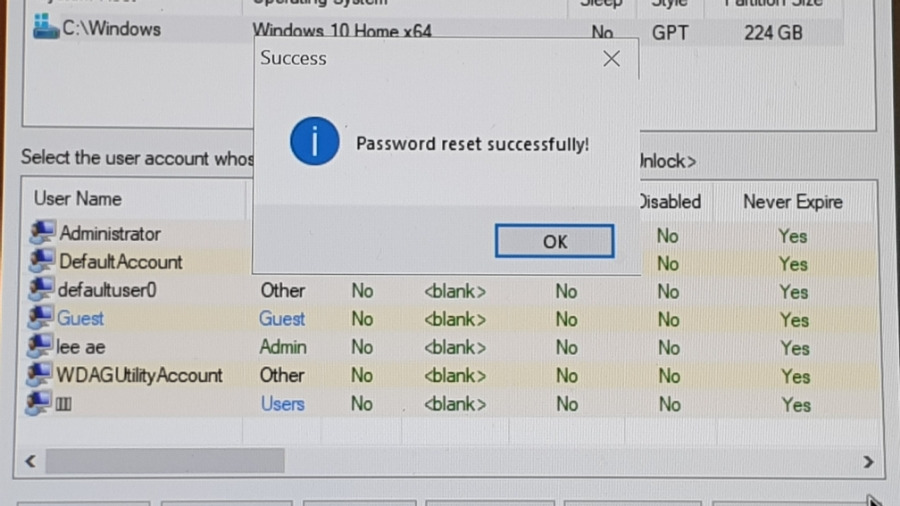The image size is (900, 506).
Task: Select the Windows 10 Home x64 entry
Action: 342,30
